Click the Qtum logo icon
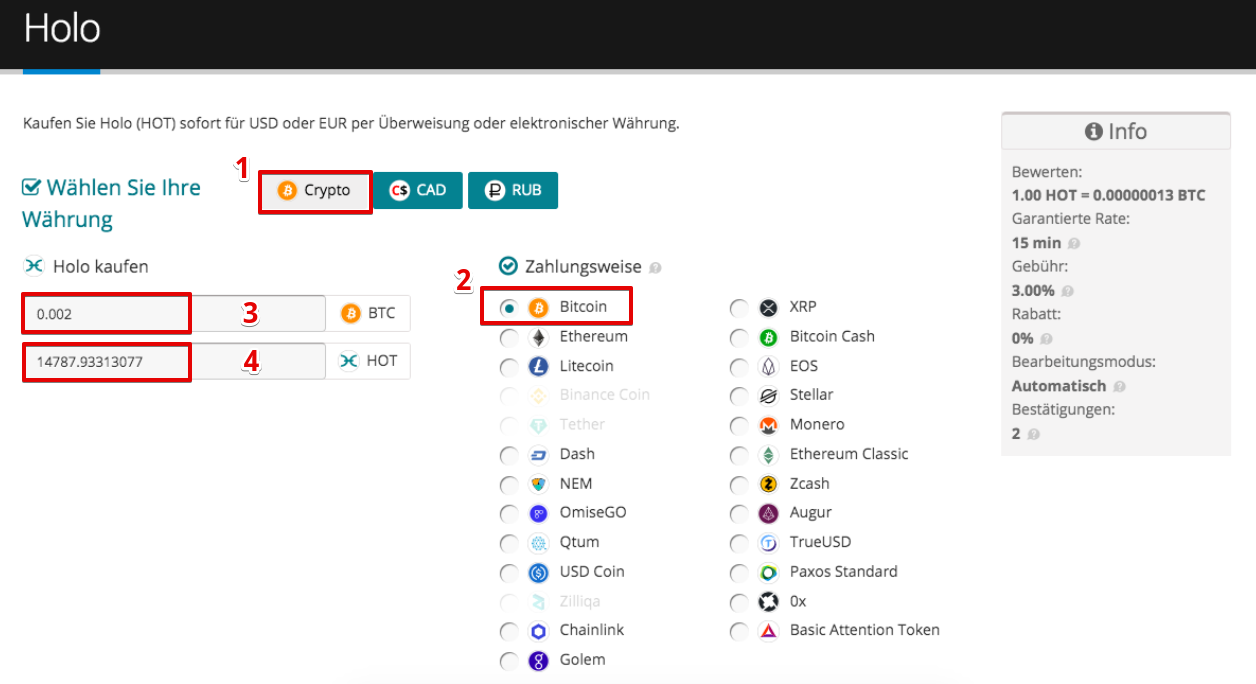This screenshot has width=1256, height=684. point(539,543)
